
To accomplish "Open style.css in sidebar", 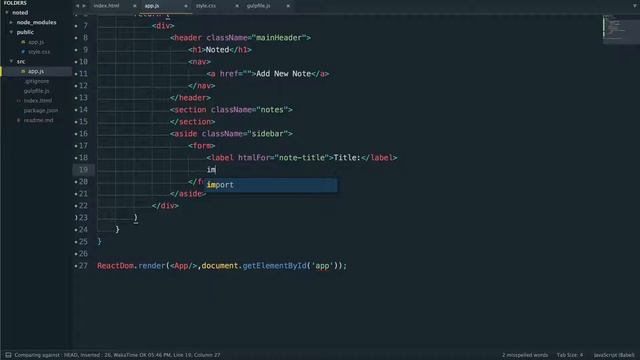I will [39, 52].
